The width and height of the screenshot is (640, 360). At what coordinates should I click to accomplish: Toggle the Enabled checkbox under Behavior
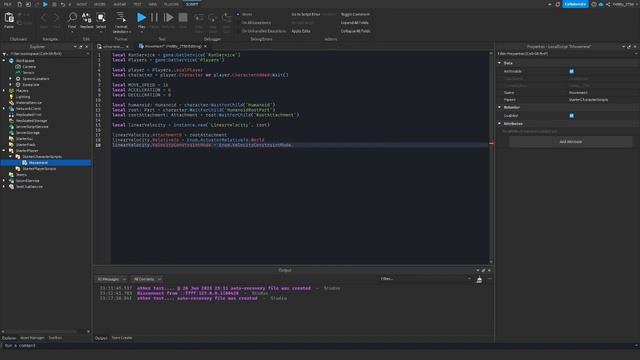click(x=571, y=116)
